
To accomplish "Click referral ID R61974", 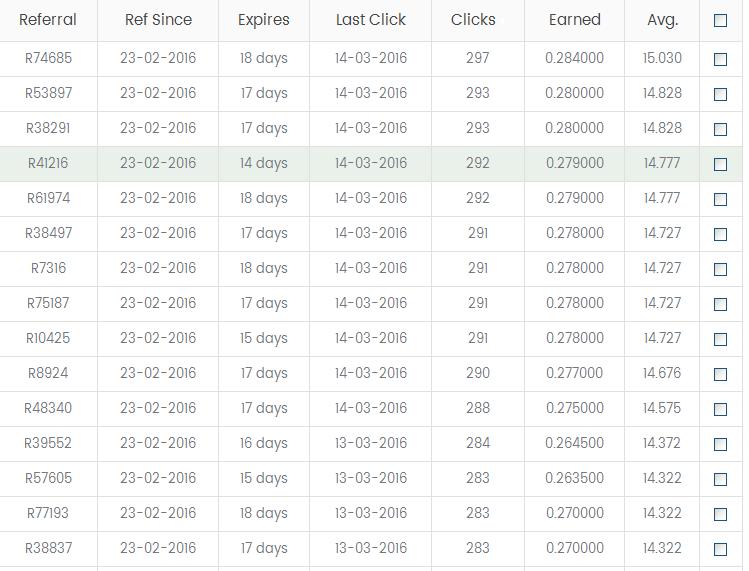I will [x=48, y=198].
